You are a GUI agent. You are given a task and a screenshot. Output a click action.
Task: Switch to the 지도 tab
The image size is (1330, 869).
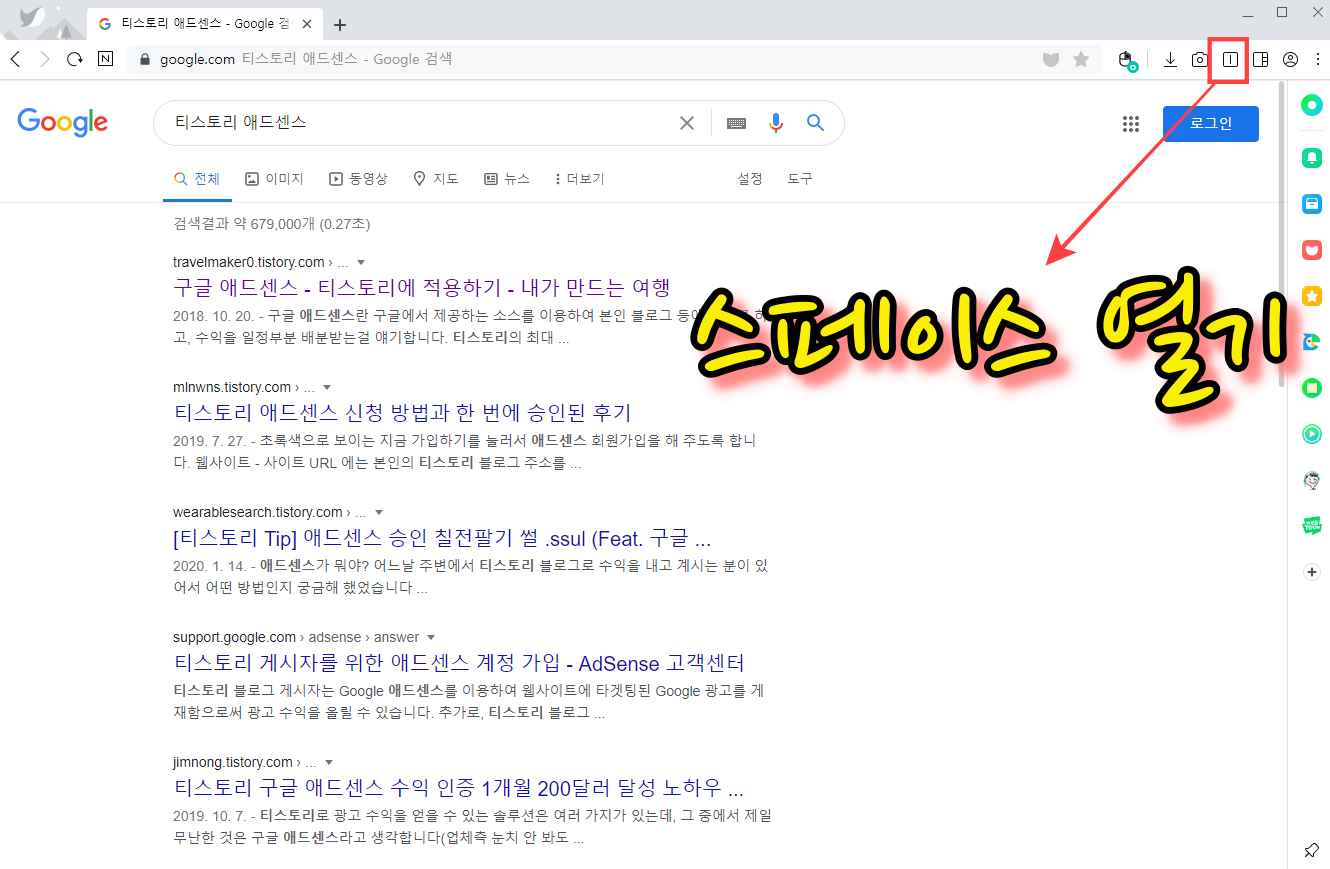pyautogui.click(x=436, y=179)
